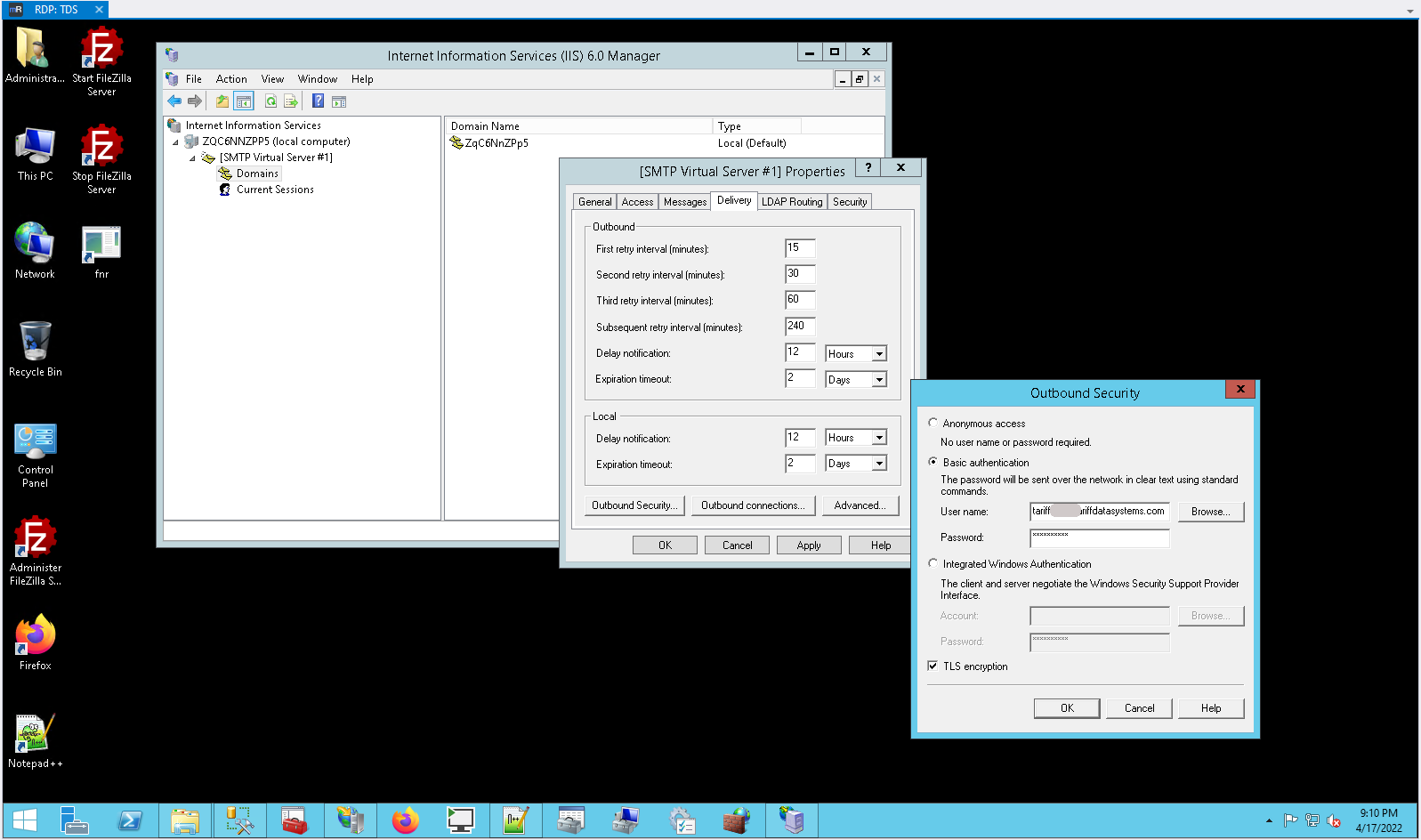Click the blue Help question mark icon

(x=318, y=101)
